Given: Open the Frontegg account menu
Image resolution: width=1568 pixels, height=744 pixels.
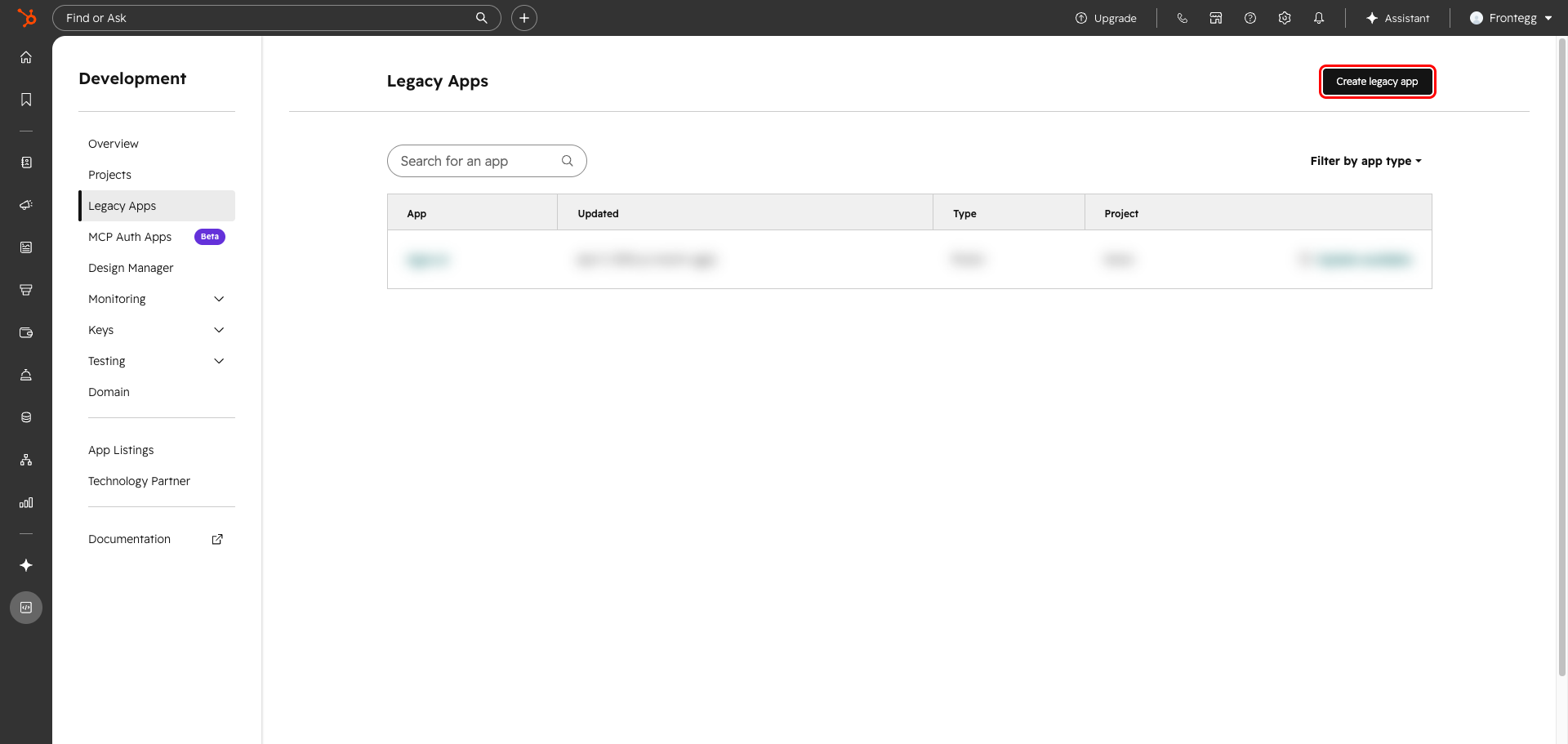Looking at the screenshot, I should 1511,18.
